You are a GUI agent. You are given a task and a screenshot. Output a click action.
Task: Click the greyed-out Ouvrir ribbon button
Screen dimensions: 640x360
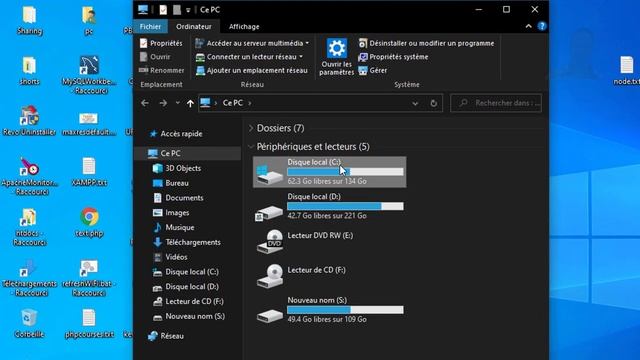[x=155, y=57]
